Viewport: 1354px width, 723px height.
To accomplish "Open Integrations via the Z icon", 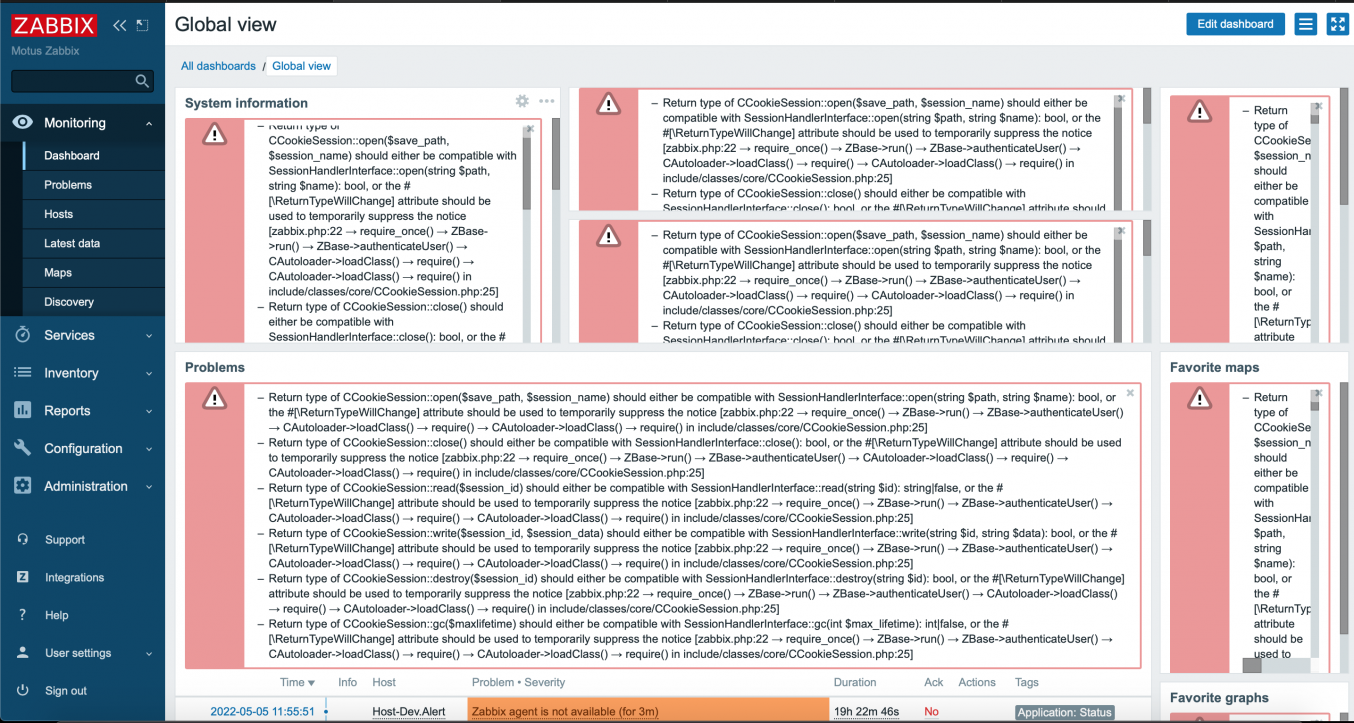I will pos(22,577).
